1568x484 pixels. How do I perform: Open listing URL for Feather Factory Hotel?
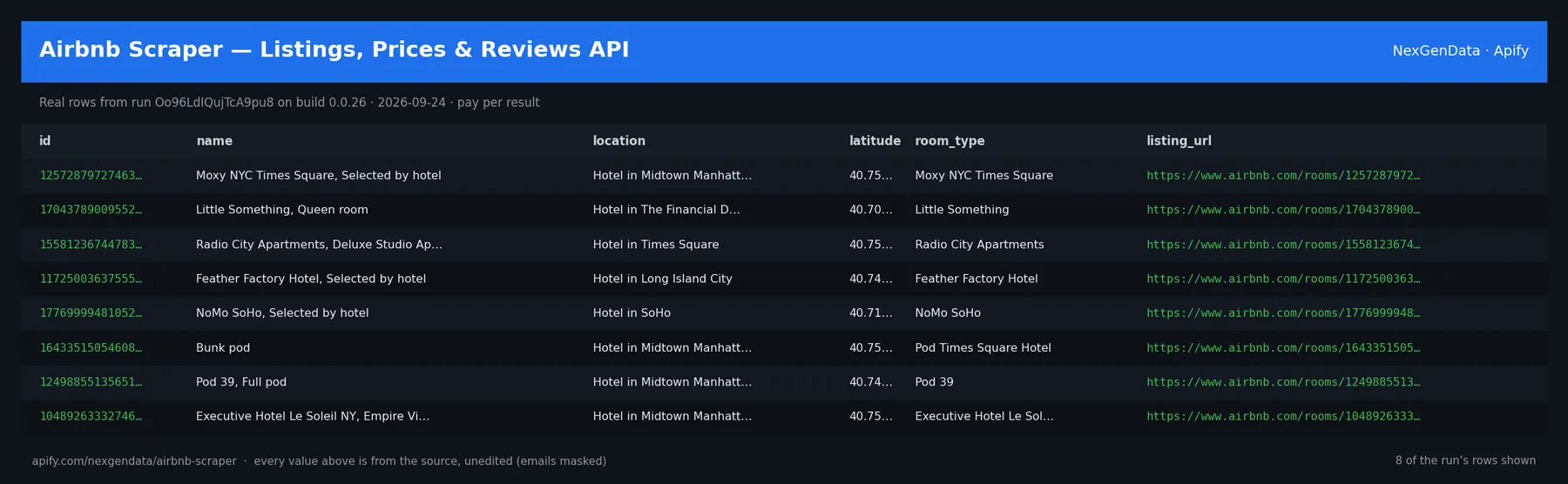[x=1283, y=279]
